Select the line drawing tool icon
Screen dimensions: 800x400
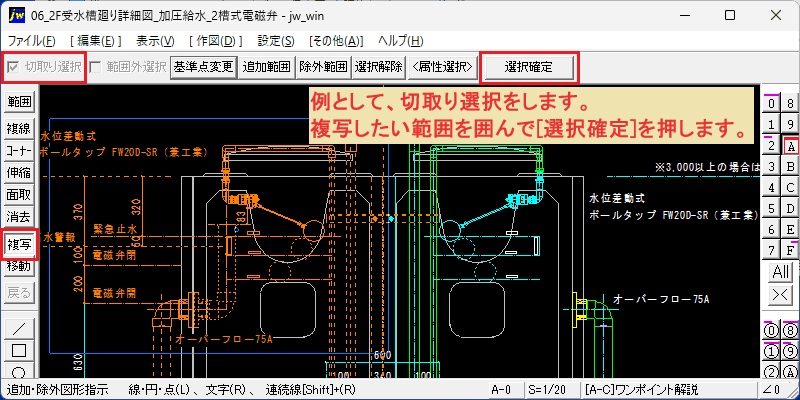coord(19,328)
